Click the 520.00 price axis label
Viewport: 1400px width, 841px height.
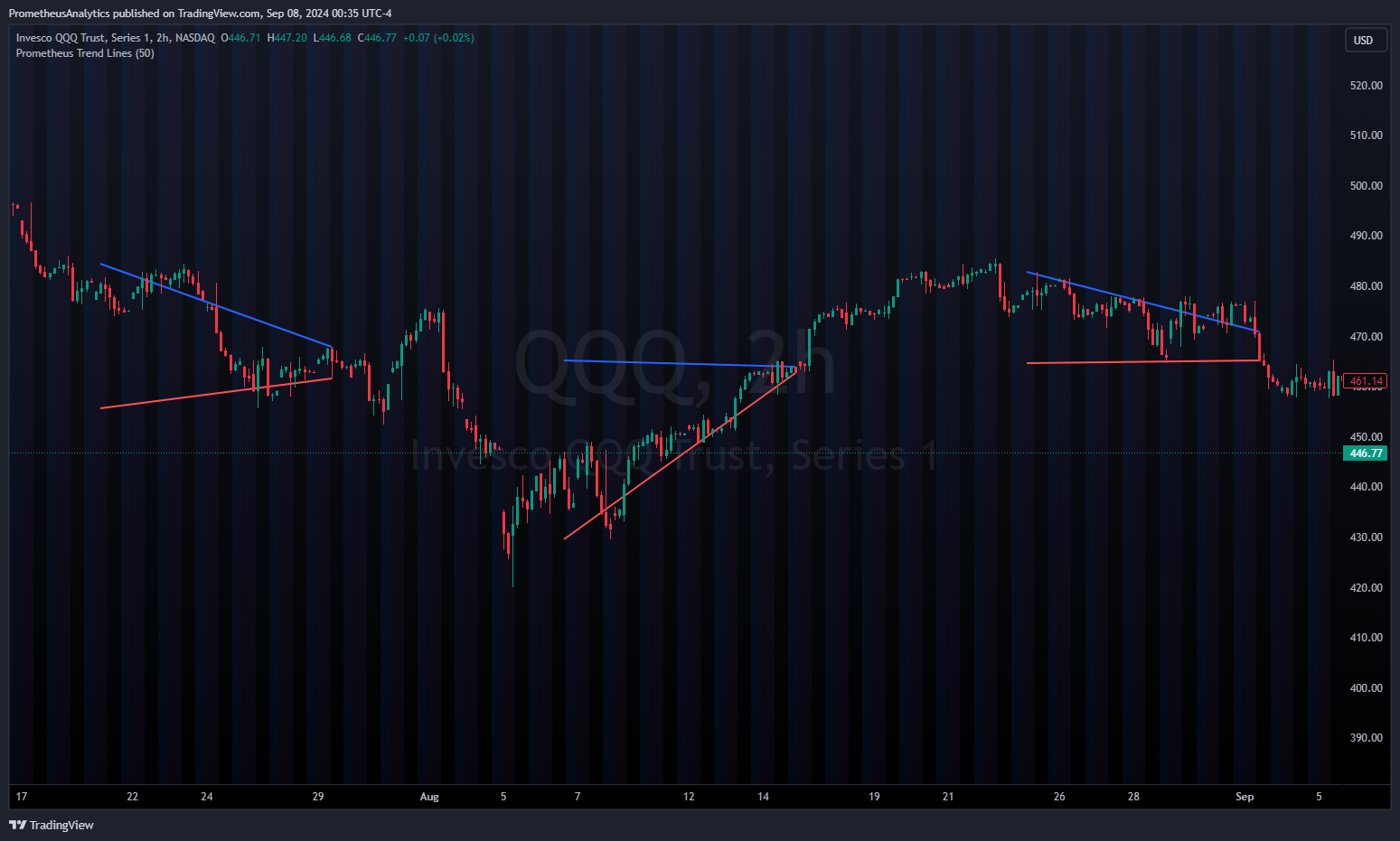pyautogui.click(x=1366, y=86)
